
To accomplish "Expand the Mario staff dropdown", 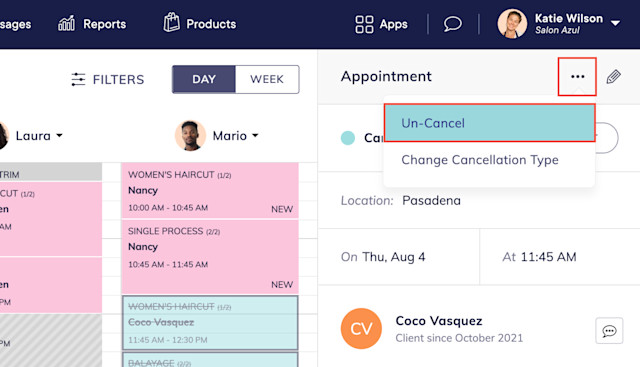I will coord(255,135).
